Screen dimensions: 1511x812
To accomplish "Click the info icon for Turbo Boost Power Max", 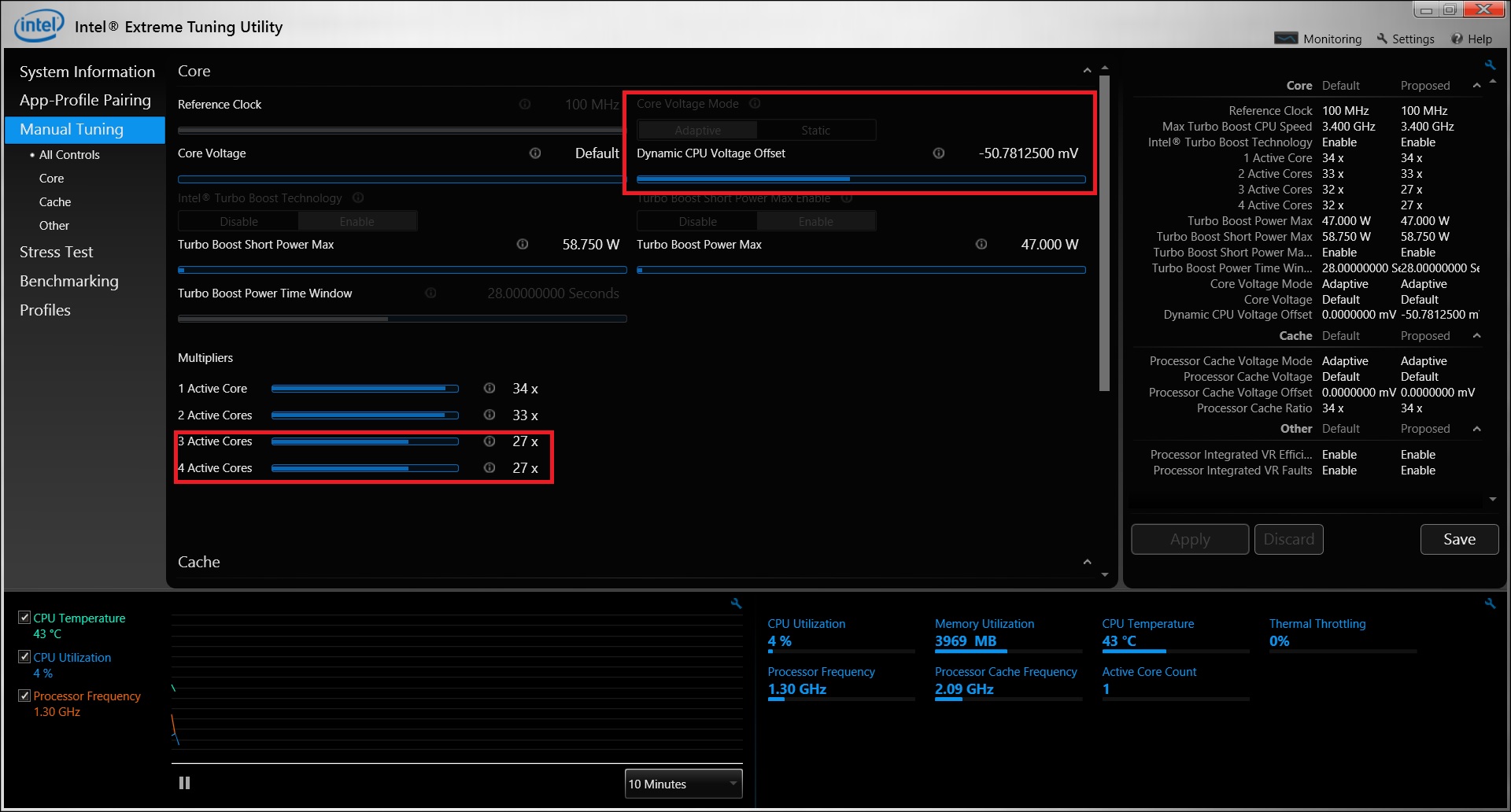I will point(981,244).
